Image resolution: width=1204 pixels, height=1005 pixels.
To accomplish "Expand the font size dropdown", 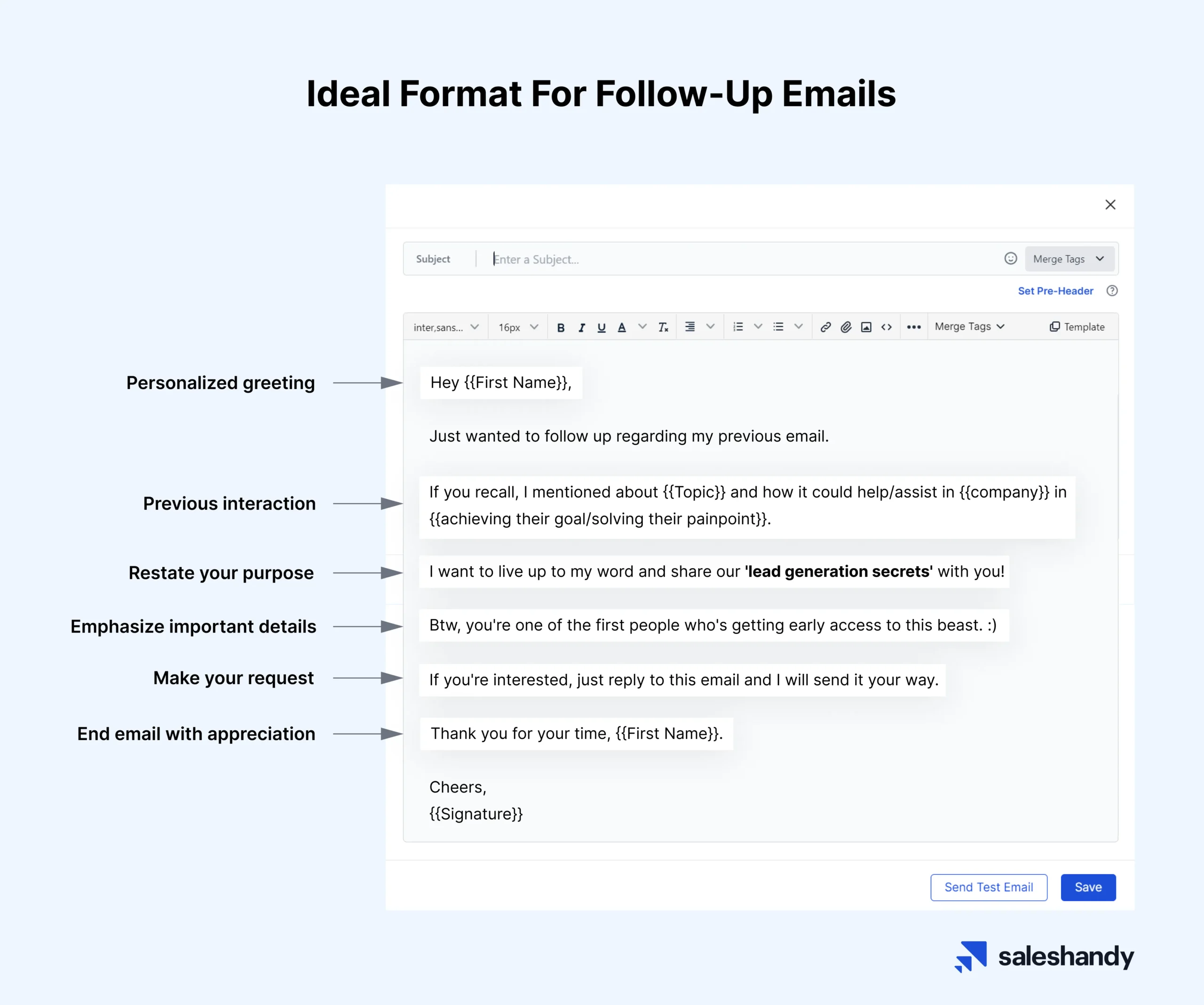I will coord(517,330).
